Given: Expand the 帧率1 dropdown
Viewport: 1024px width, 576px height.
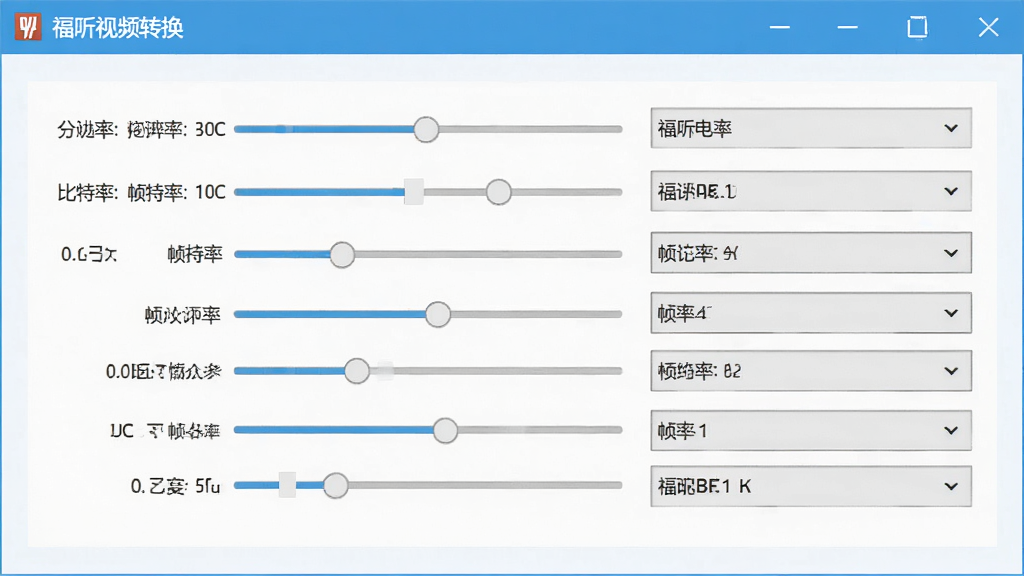Looking at the screenshot, I should tap(810, 430).
